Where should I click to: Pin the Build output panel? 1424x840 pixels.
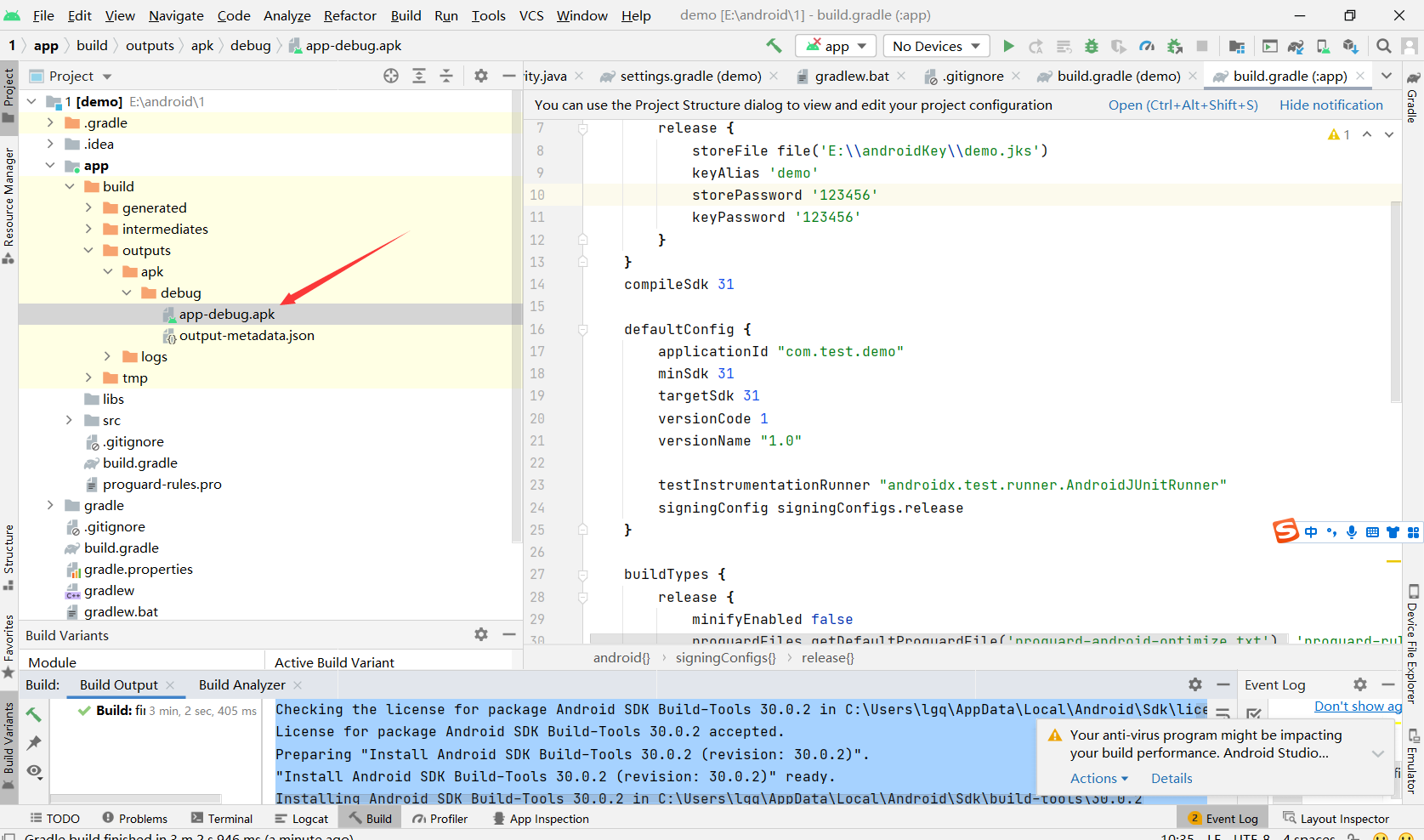[33, 741]
